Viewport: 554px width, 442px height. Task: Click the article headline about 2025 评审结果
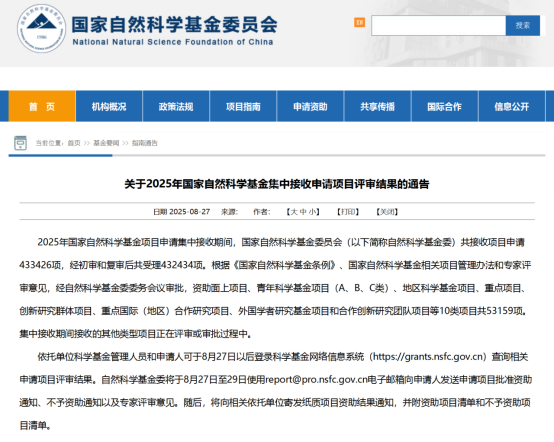click(x=277, y=184)
